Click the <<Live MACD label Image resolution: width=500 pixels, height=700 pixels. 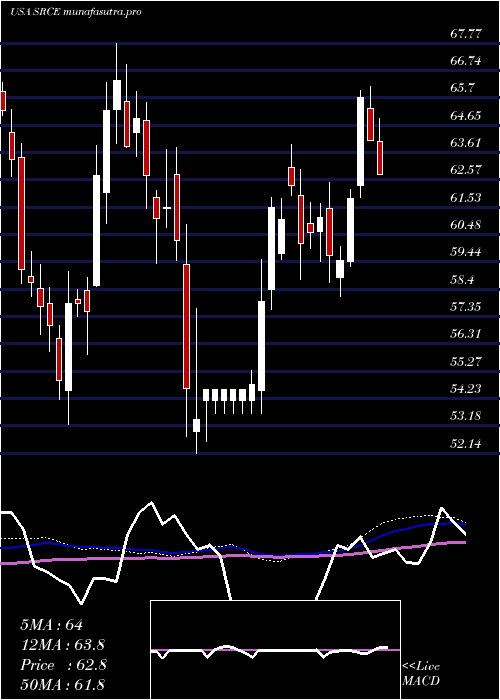[421, 674]
